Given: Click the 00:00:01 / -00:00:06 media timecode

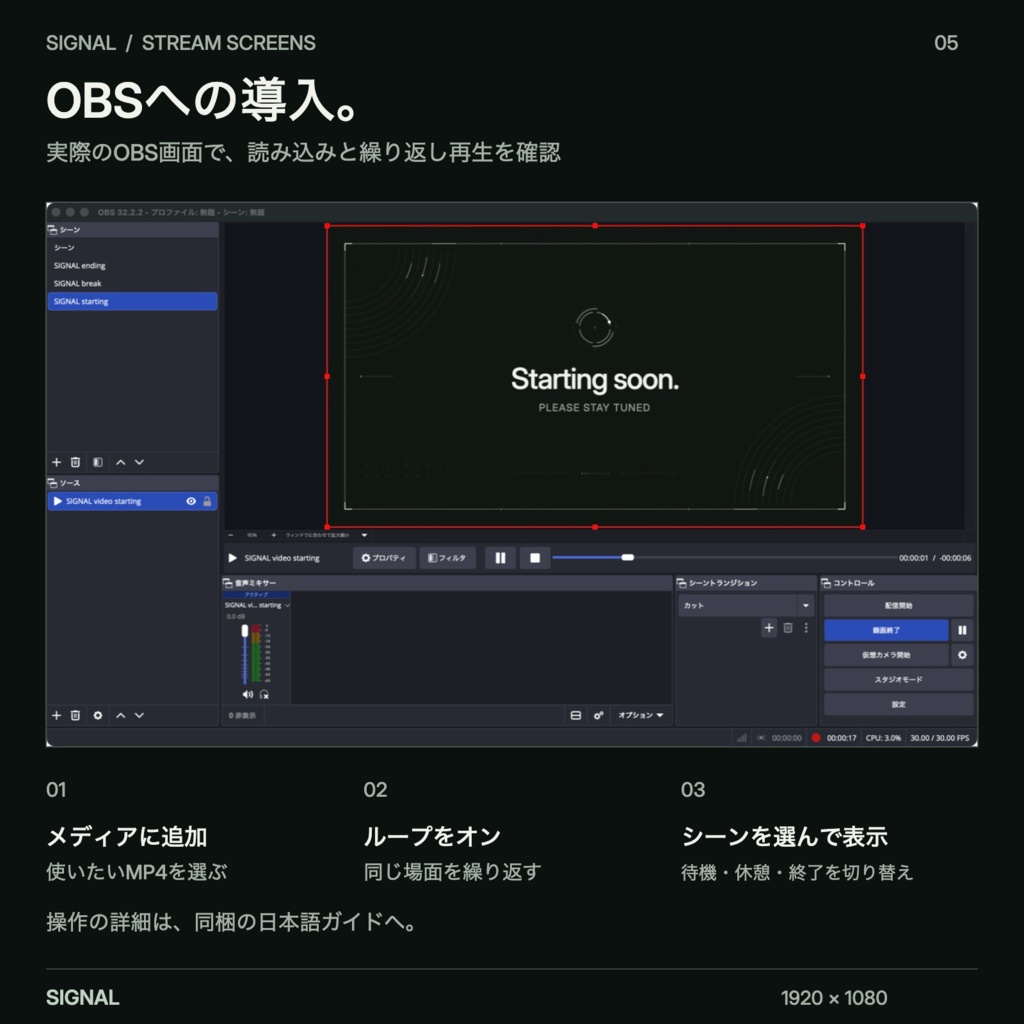Looking at the screenshot, I should click(x=935, y=558).
